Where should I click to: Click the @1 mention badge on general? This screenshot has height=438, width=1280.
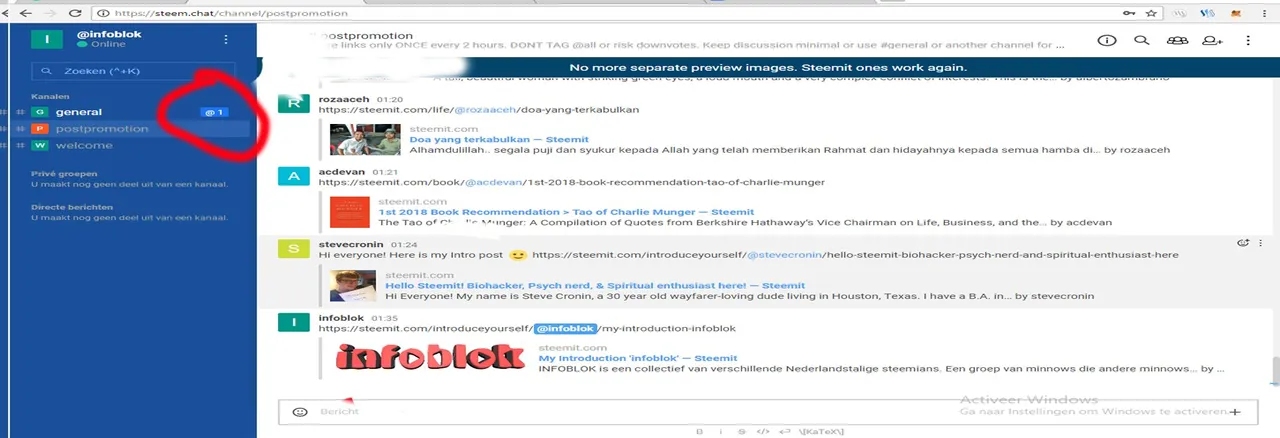(x=214, y=112)
